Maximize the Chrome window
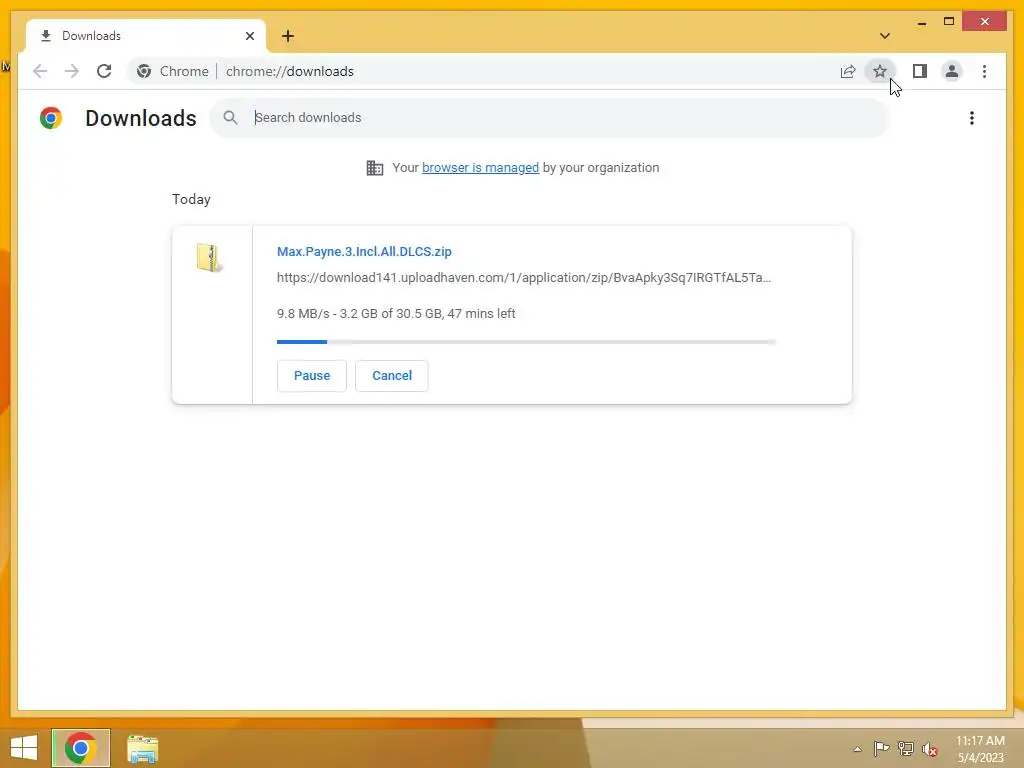The image size is (1024, 768). pos(949,22)
